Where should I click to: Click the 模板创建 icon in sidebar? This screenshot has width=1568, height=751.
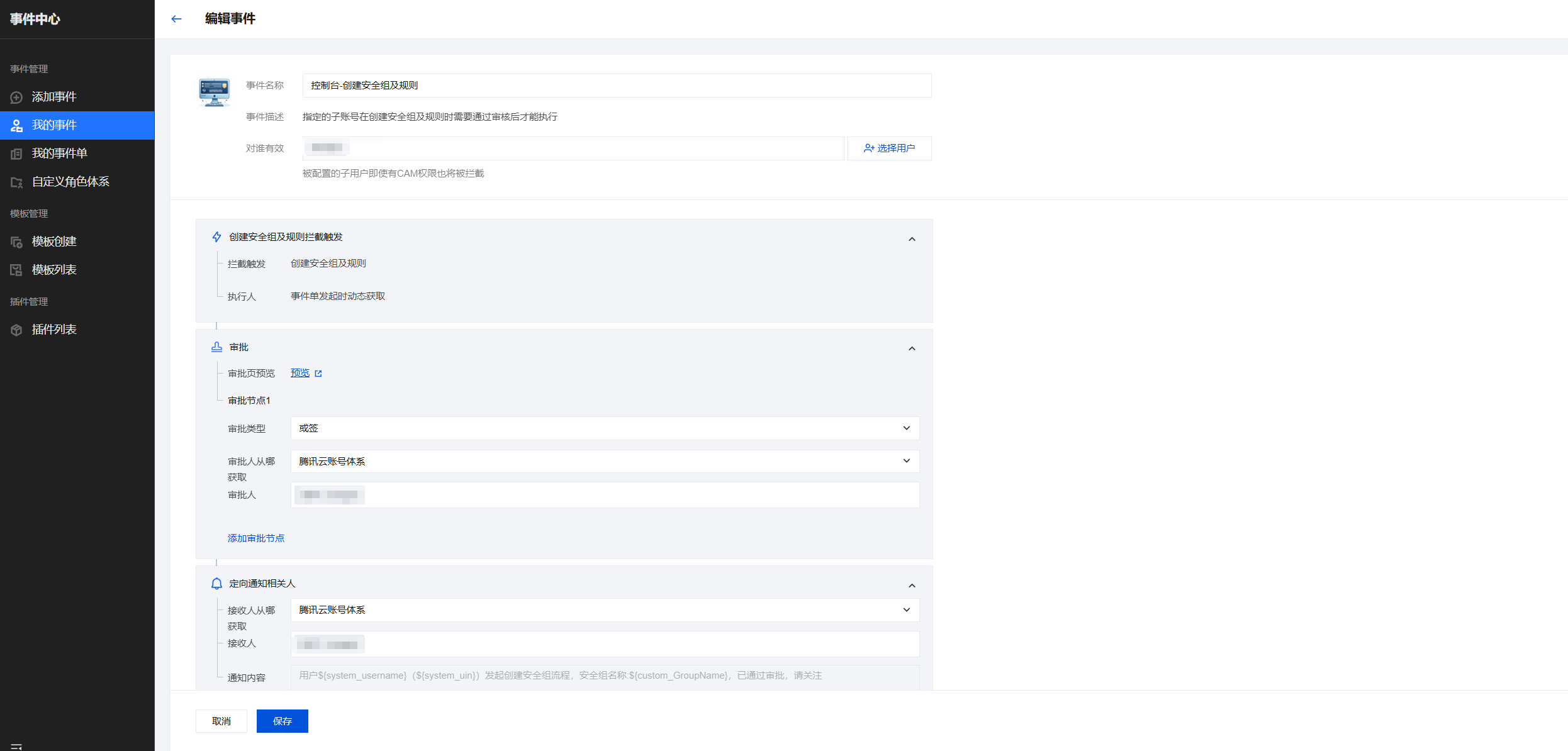pos(16,242)
